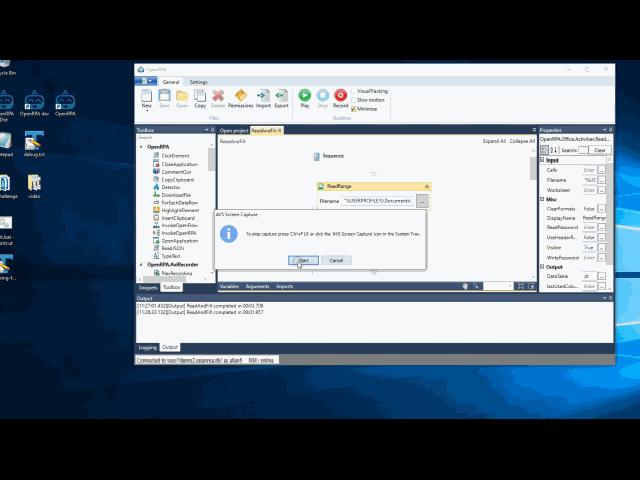Click the Properties Search input field

(583, 150)
